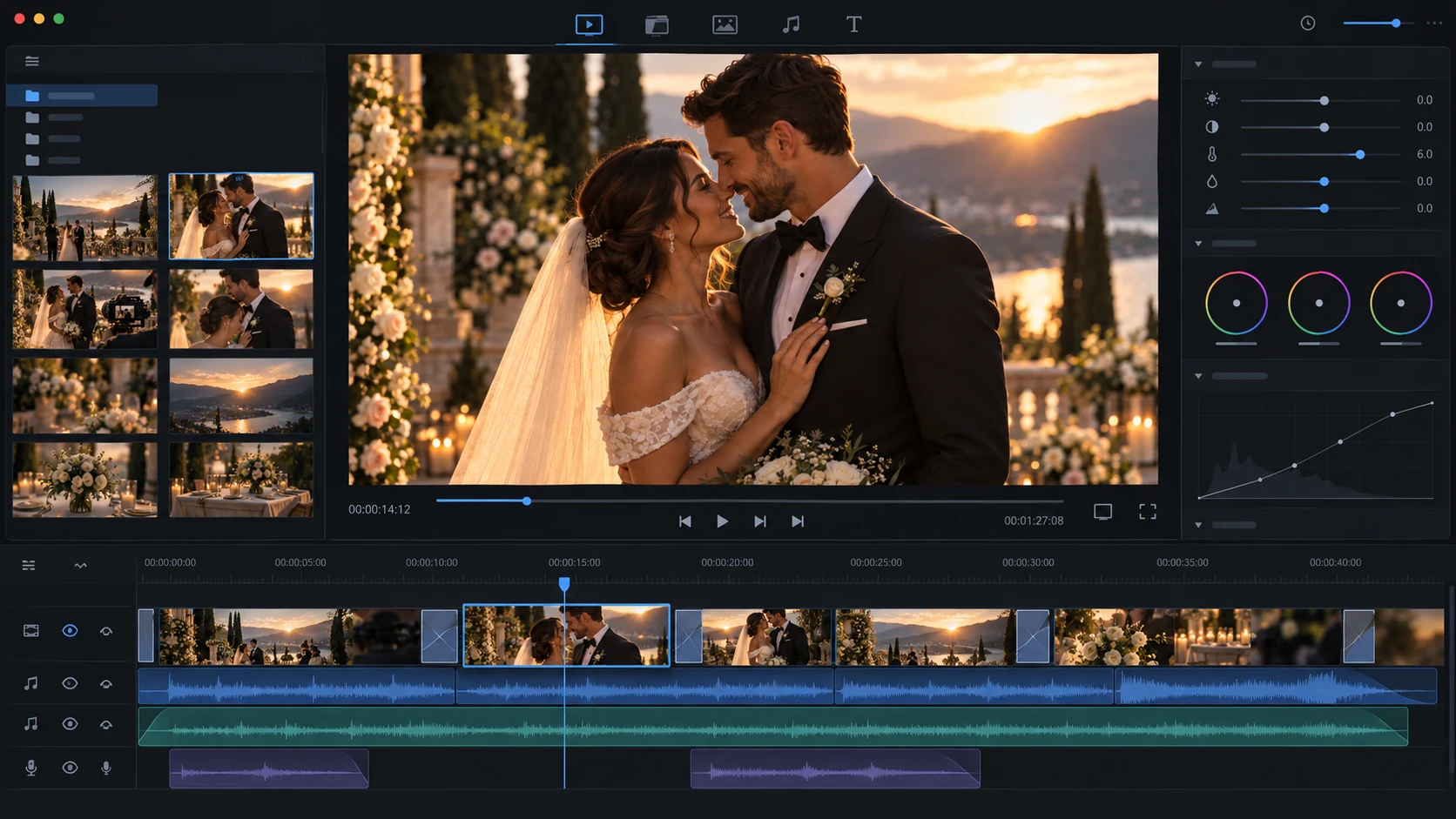Toggle video track lock icon
This screenshot has width=1456, height=819.
pos(106,631)
